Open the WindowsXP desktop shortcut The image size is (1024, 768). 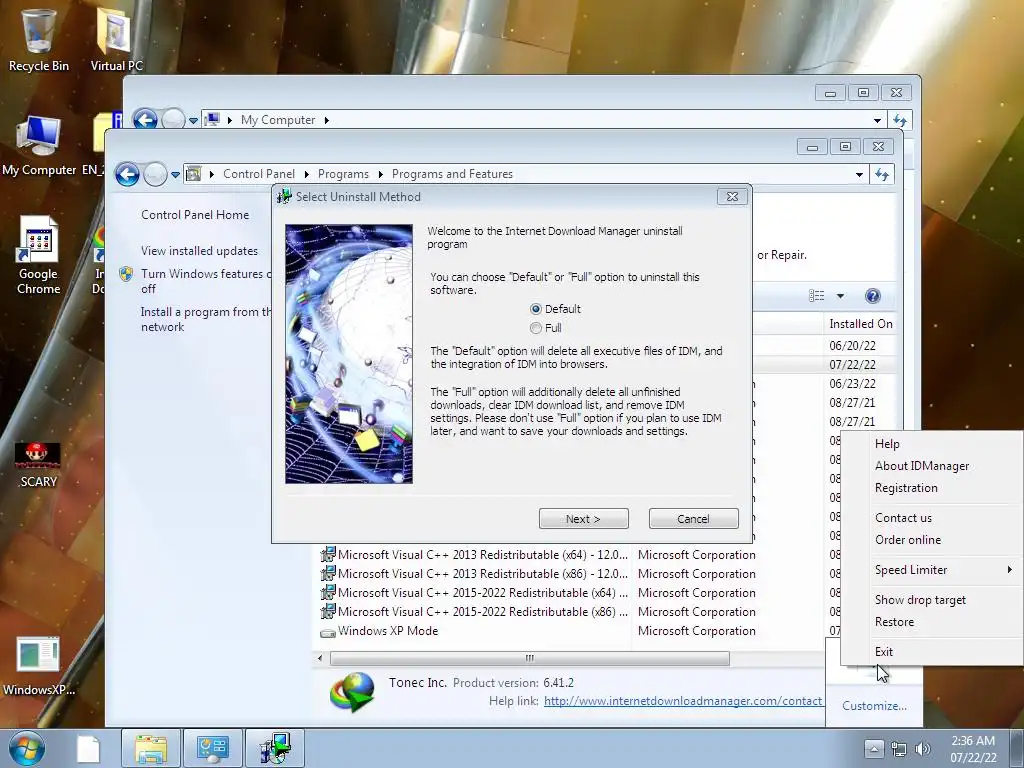39,666
